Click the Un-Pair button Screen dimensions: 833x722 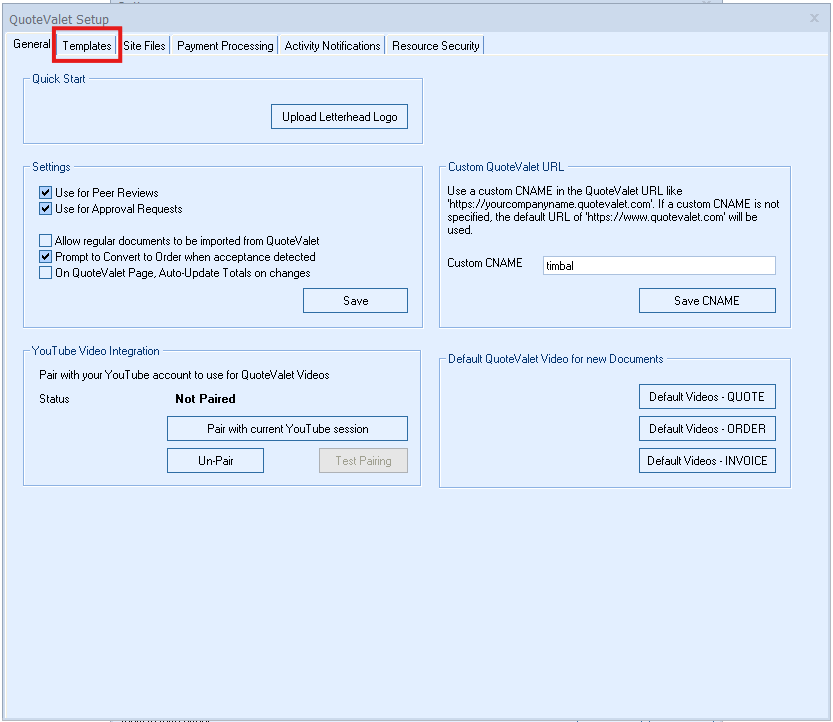tap(215, 461)
